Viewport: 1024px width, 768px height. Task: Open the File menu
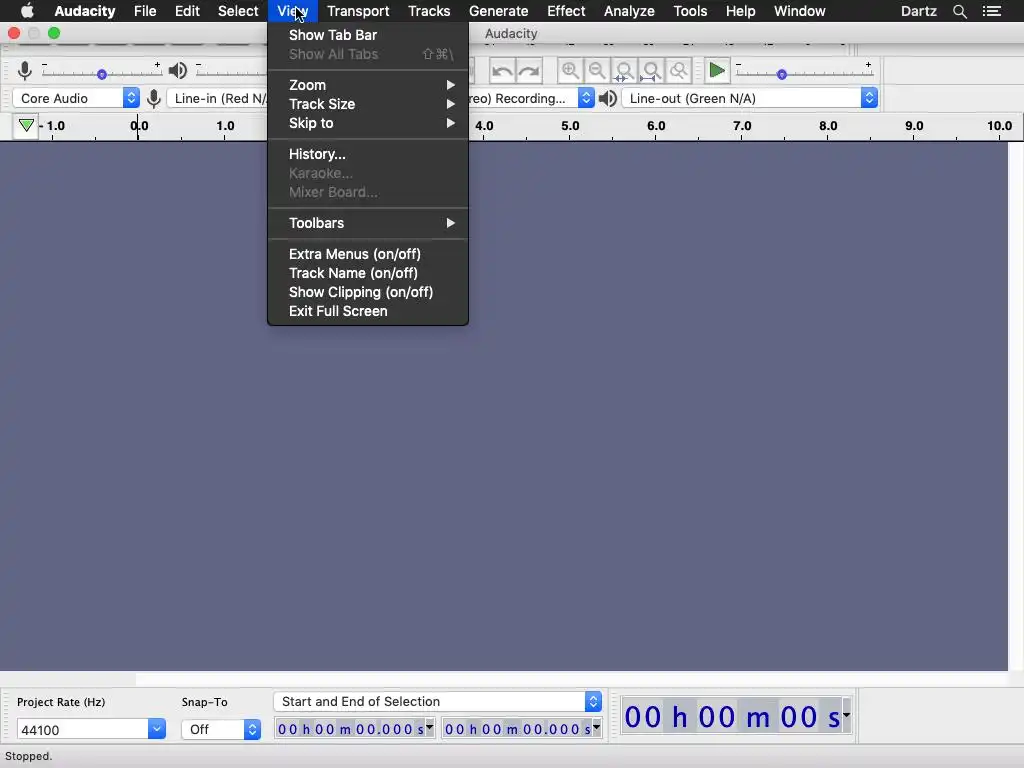145,11
